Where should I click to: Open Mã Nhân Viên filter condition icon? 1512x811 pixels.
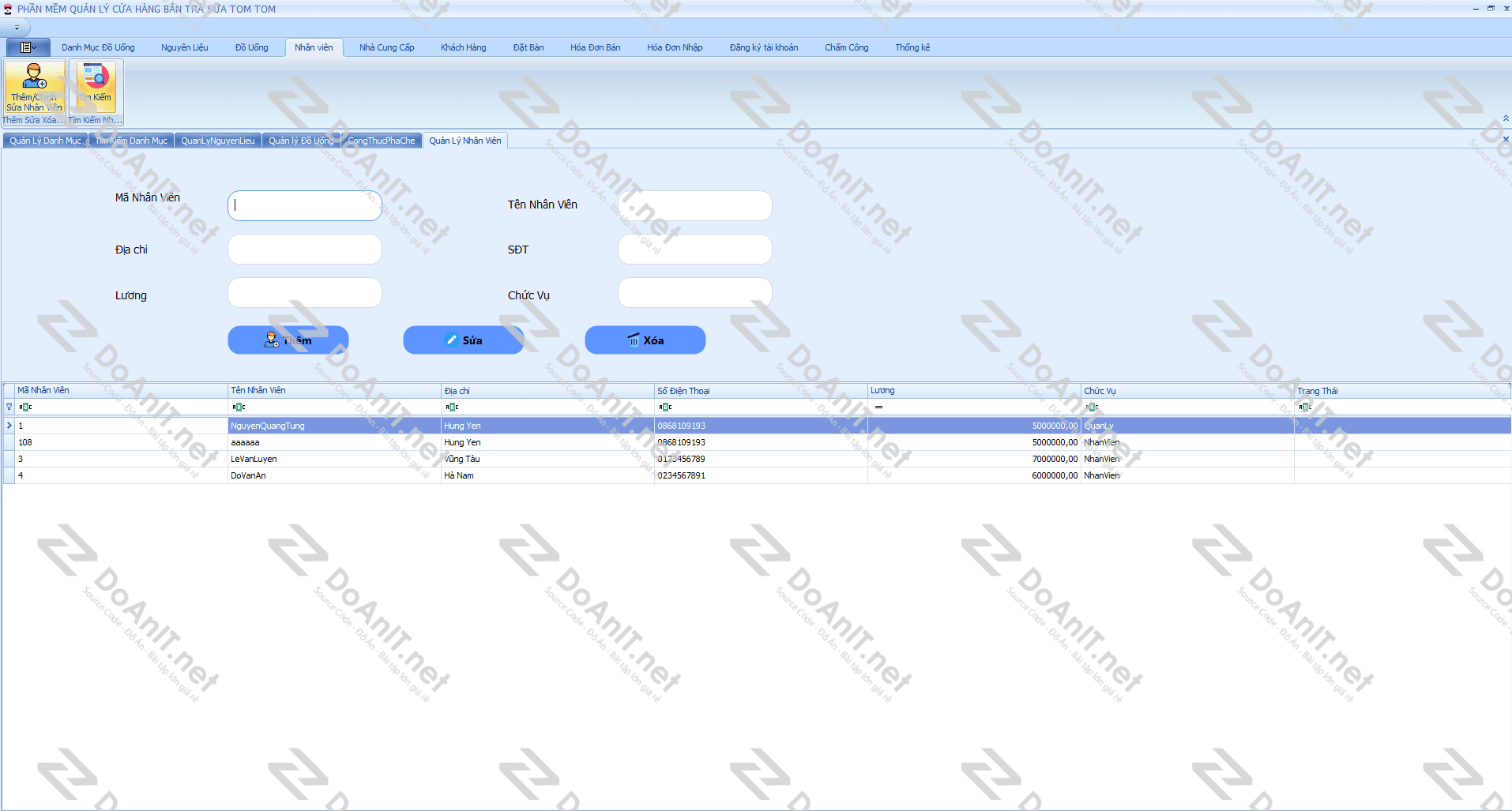tap(25, 407)
